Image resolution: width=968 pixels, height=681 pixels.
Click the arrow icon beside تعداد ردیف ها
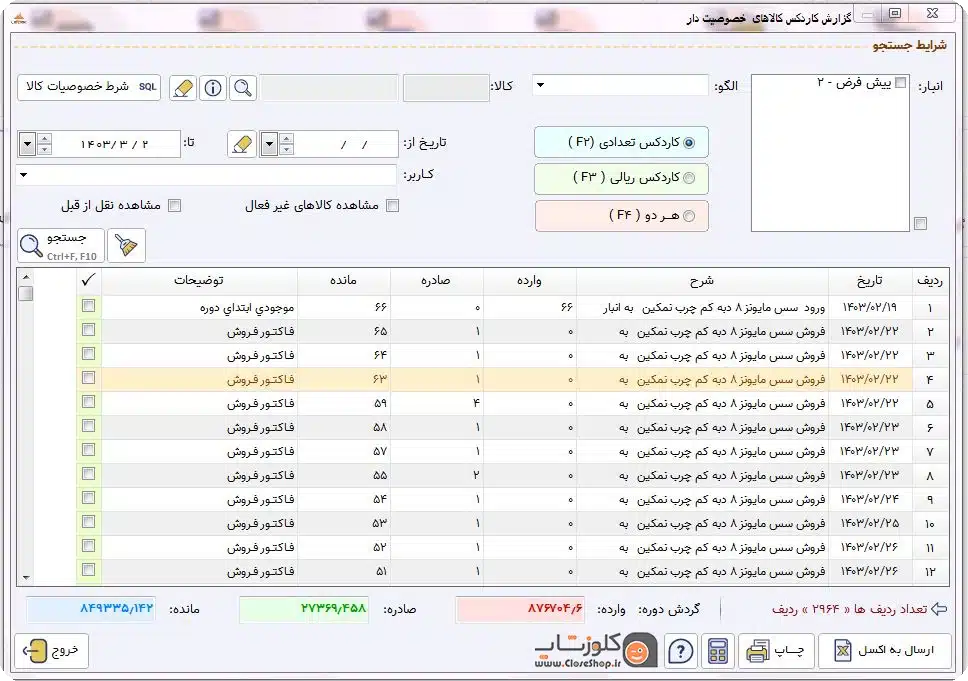939,609
